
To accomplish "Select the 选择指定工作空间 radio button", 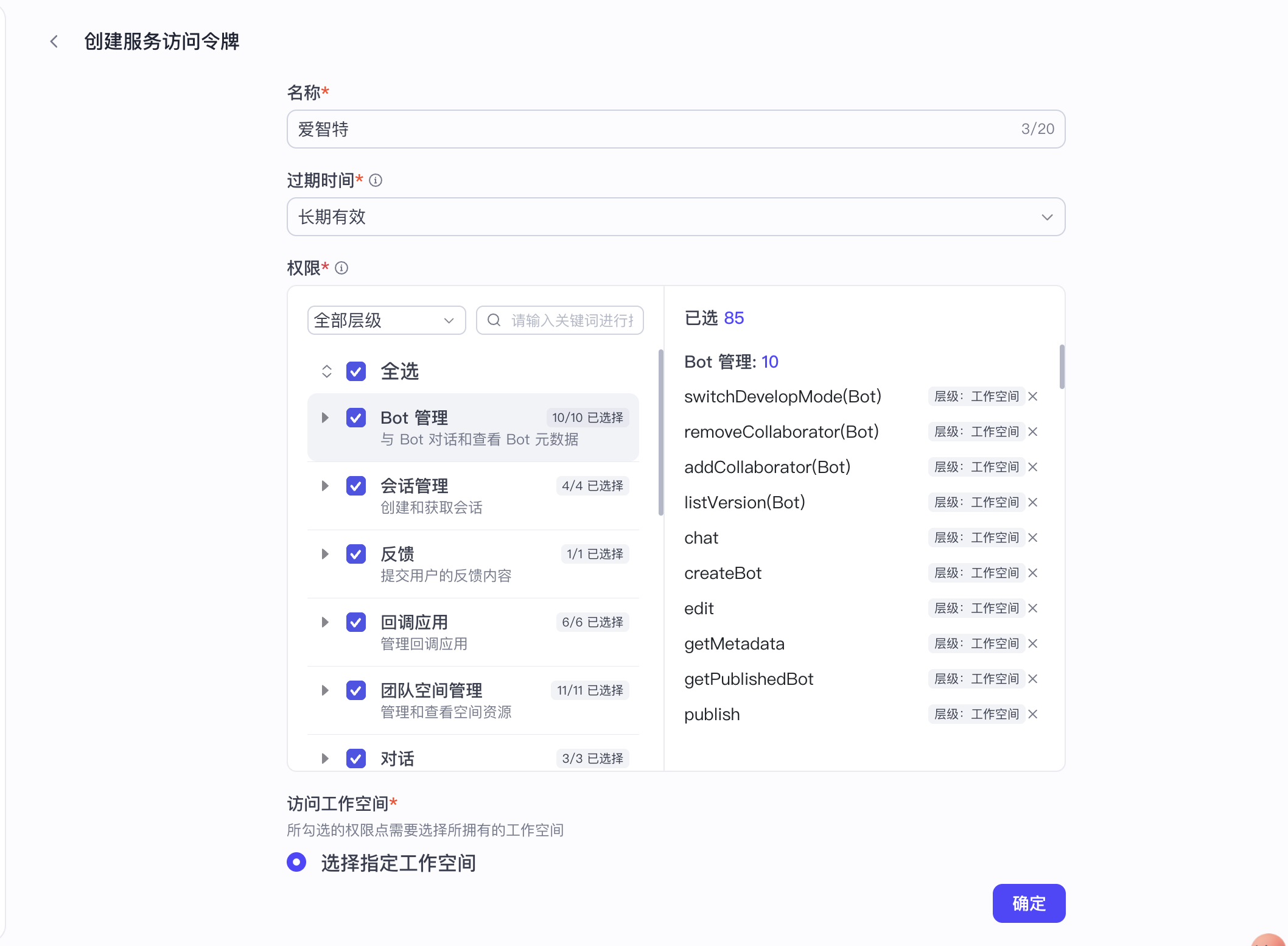I will click(296, 863).
